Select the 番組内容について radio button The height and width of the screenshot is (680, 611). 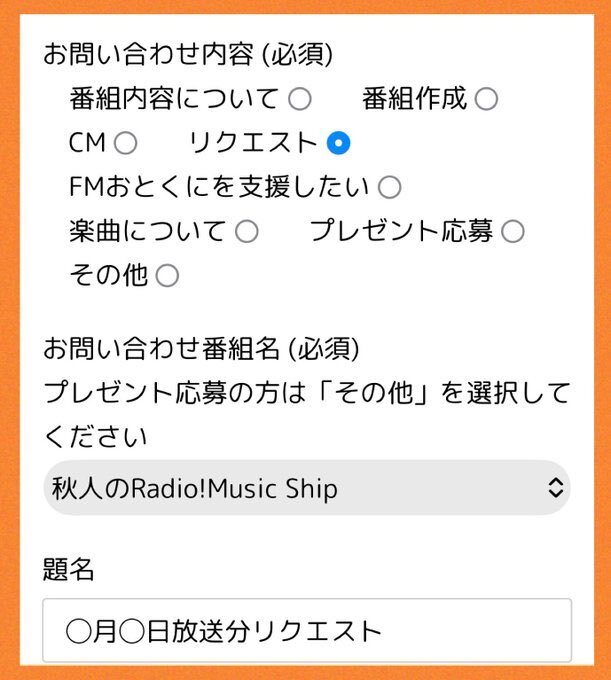coord(300,99)
